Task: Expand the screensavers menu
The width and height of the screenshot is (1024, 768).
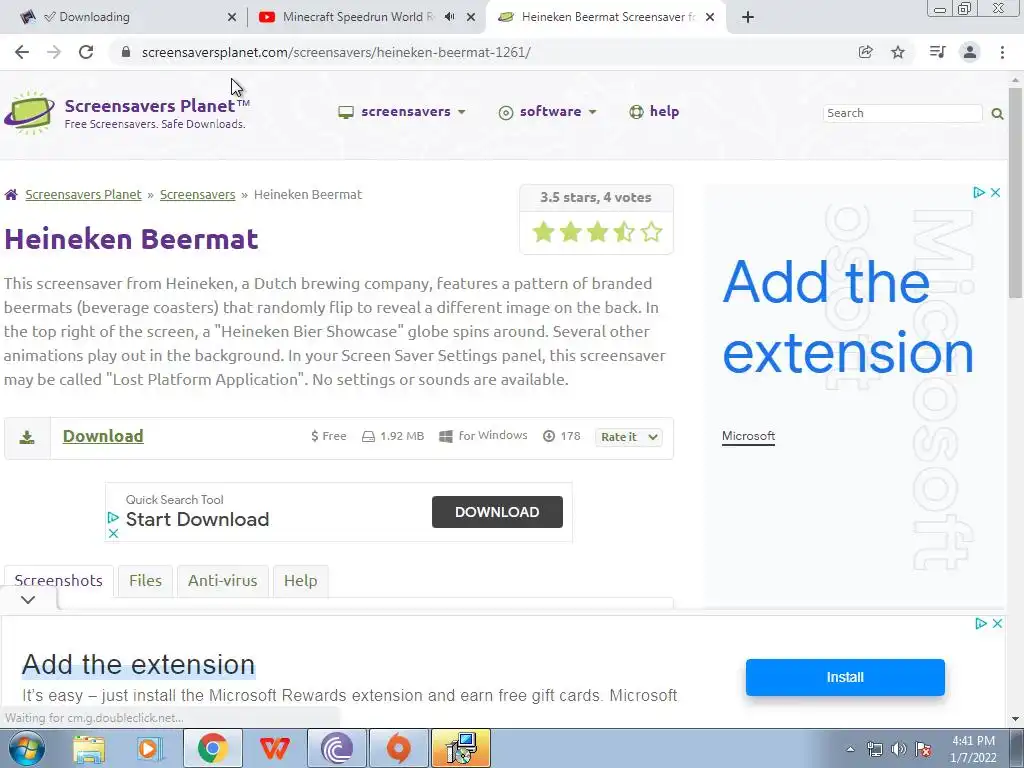Action: pyautogui.click(x=402, y=112)
